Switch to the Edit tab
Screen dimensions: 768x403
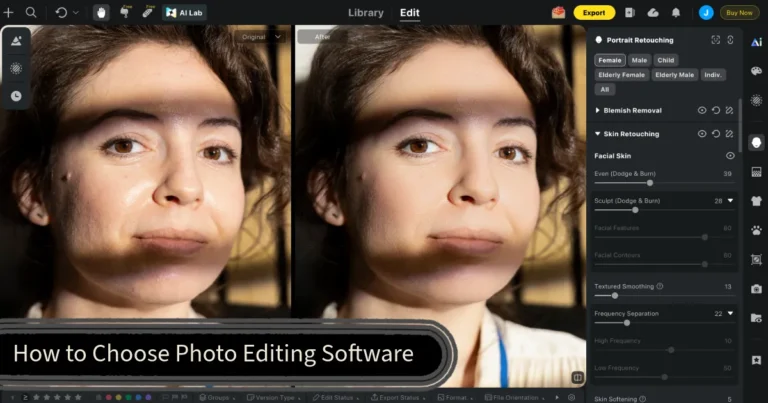point(409,13)
